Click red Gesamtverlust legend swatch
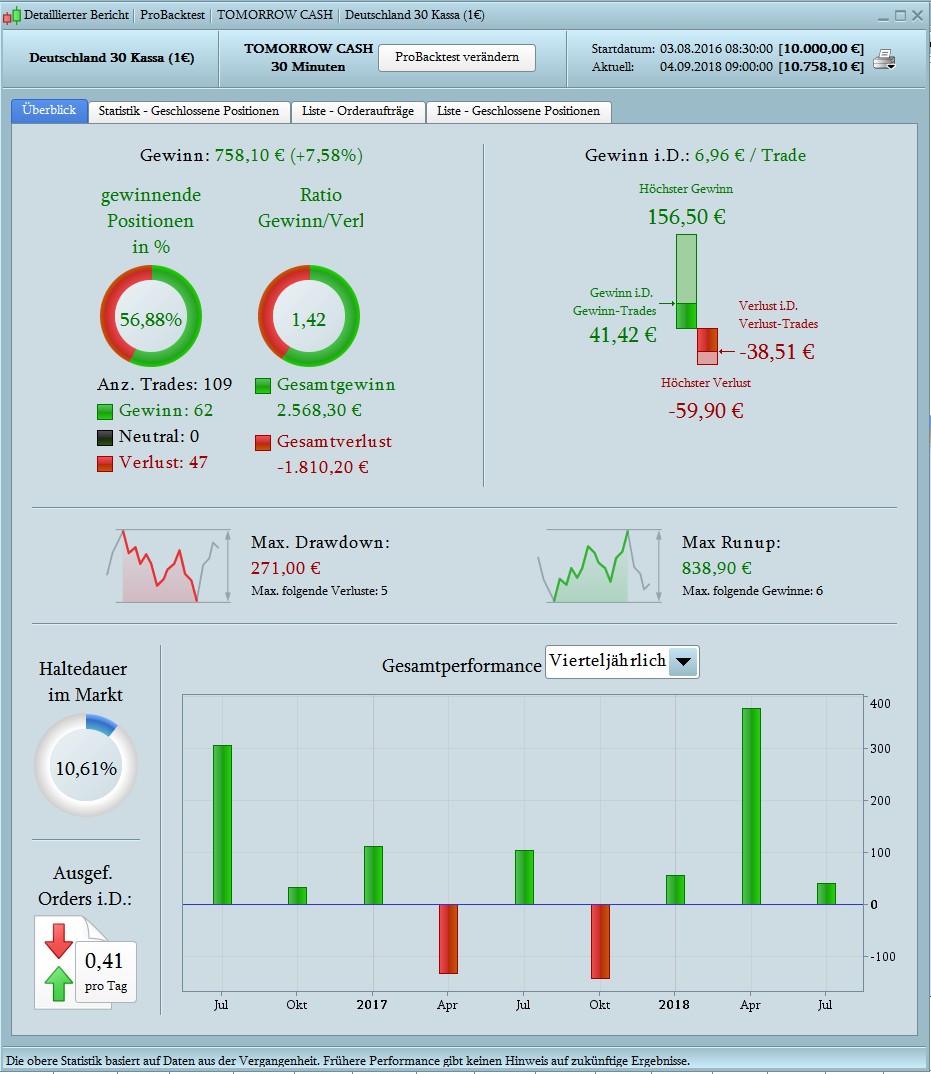 (x=263, y=442)
